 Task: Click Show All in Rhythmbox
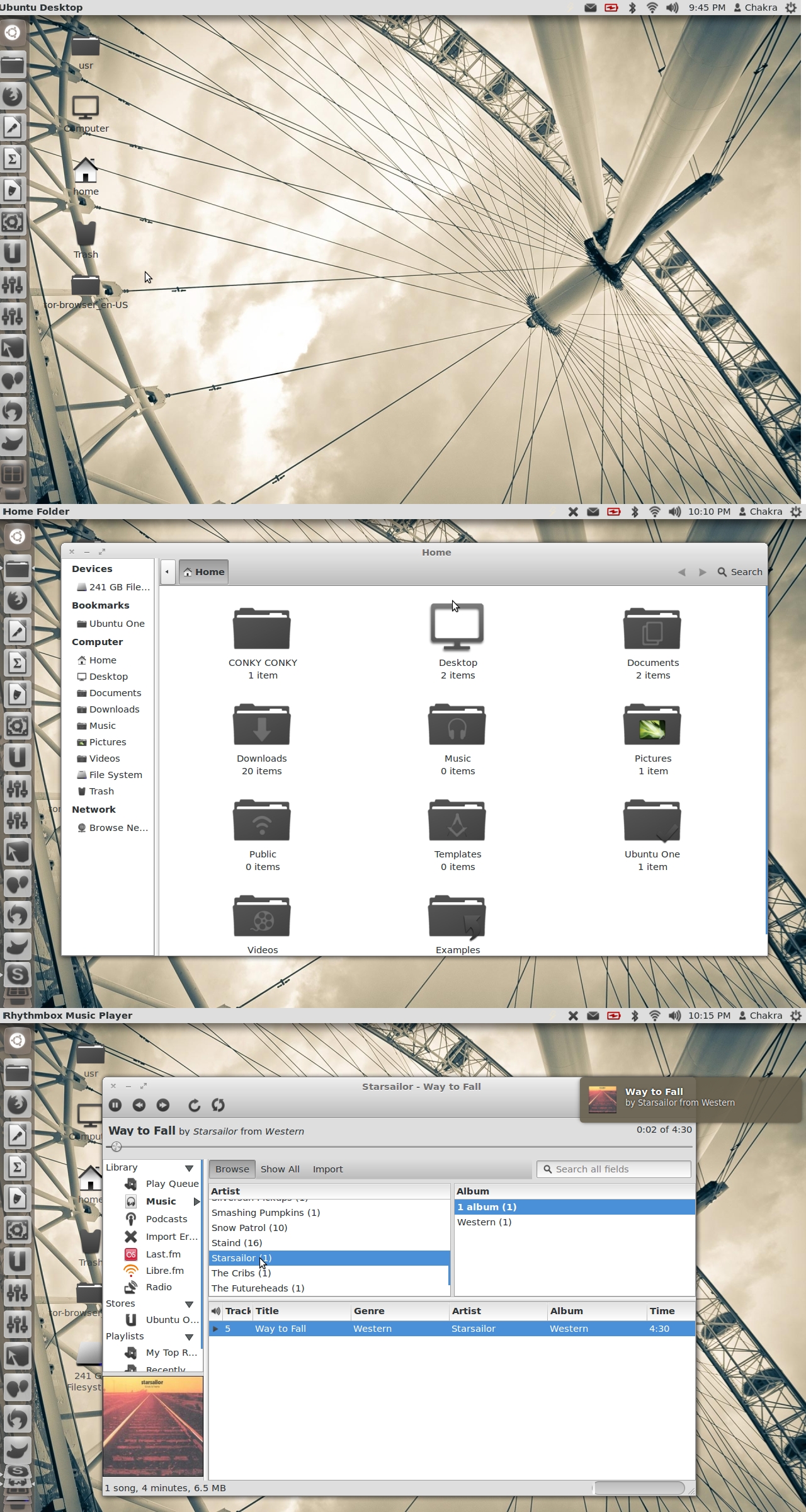pyautogui.click(x=280, y=1169)
